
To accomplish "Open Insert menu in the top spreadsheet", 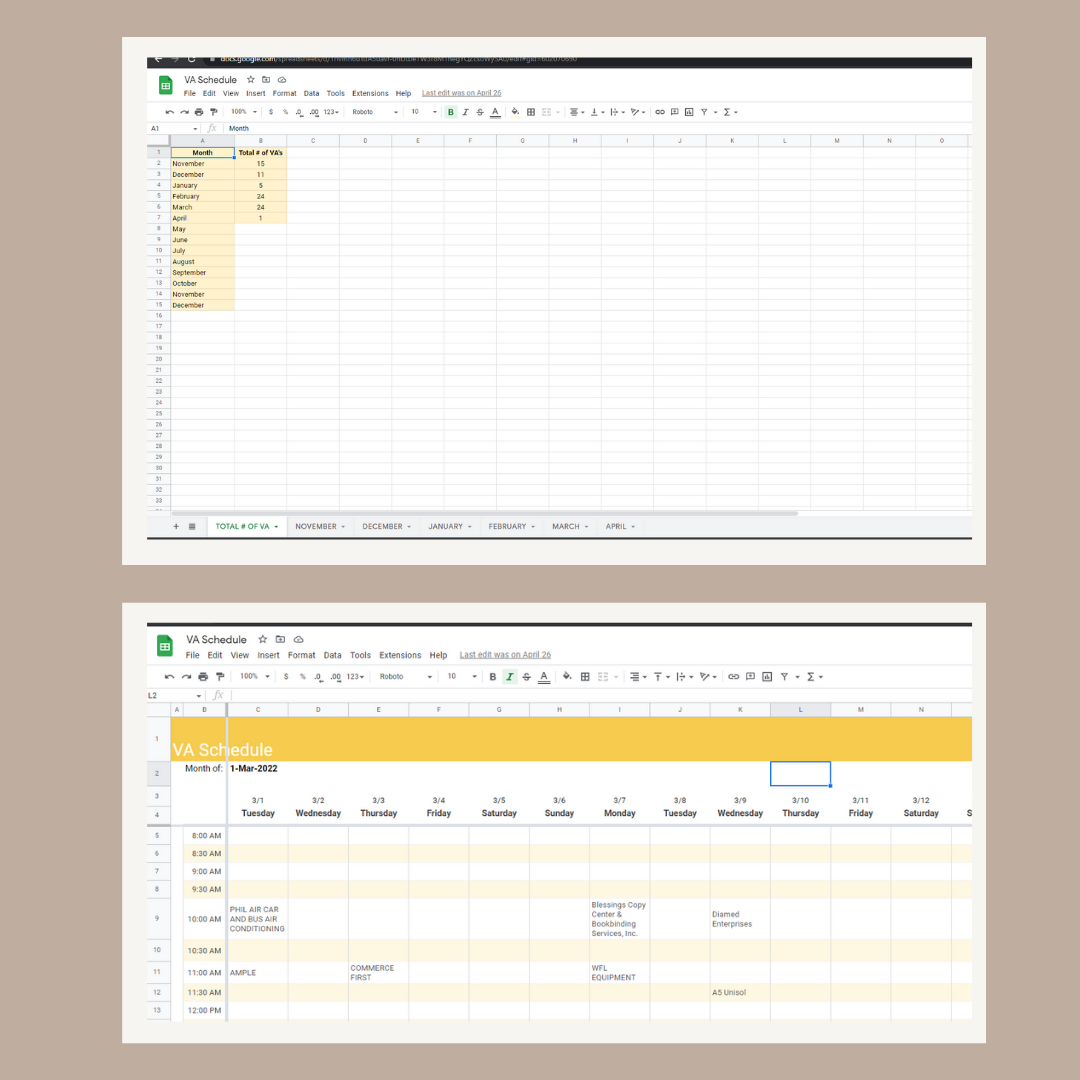I will tap(256, 94).
